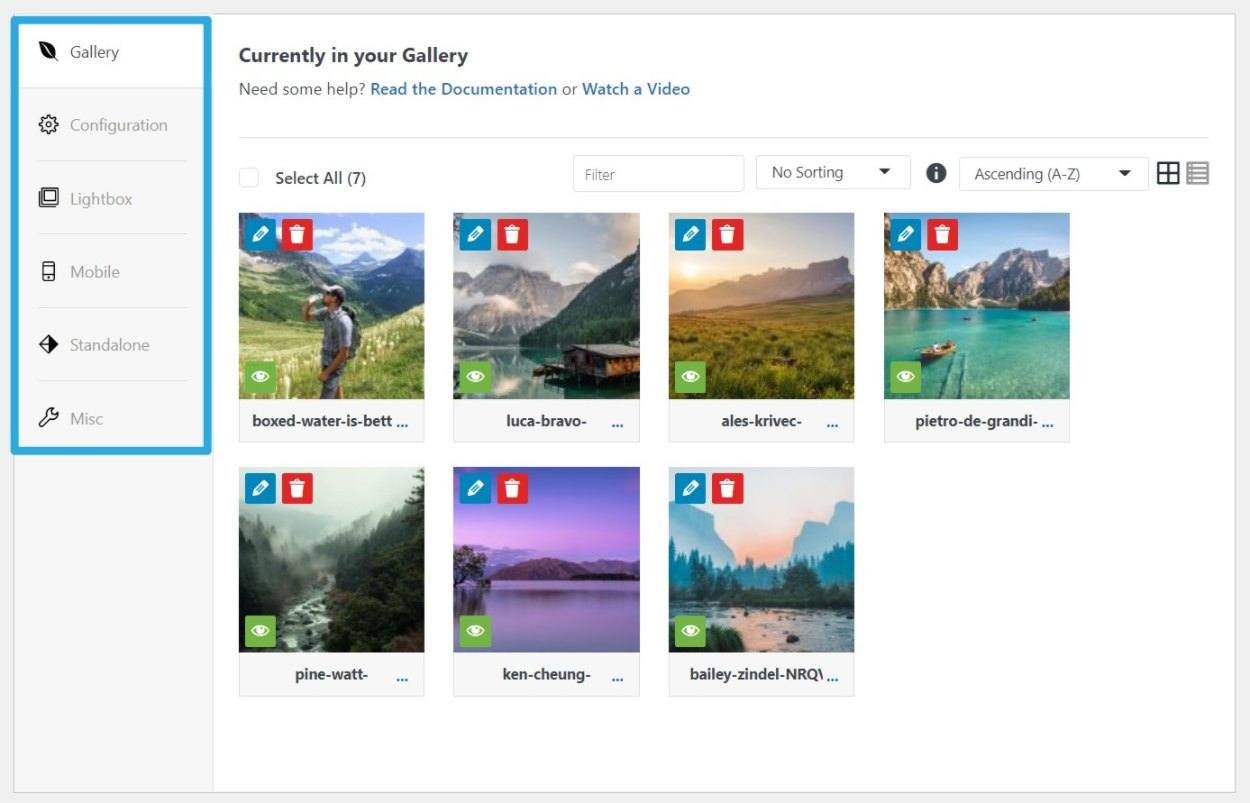Expand the ellipsis next to ken-cheung-
1250x803 pixels.
tap(617, 678)
